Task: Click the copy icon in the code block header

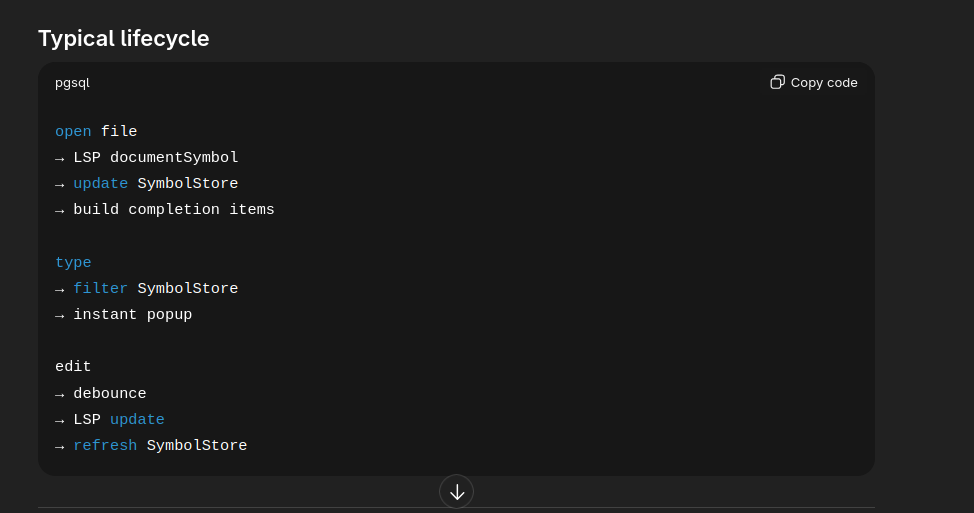Action: pyautogui.click(x=777, y=82)
